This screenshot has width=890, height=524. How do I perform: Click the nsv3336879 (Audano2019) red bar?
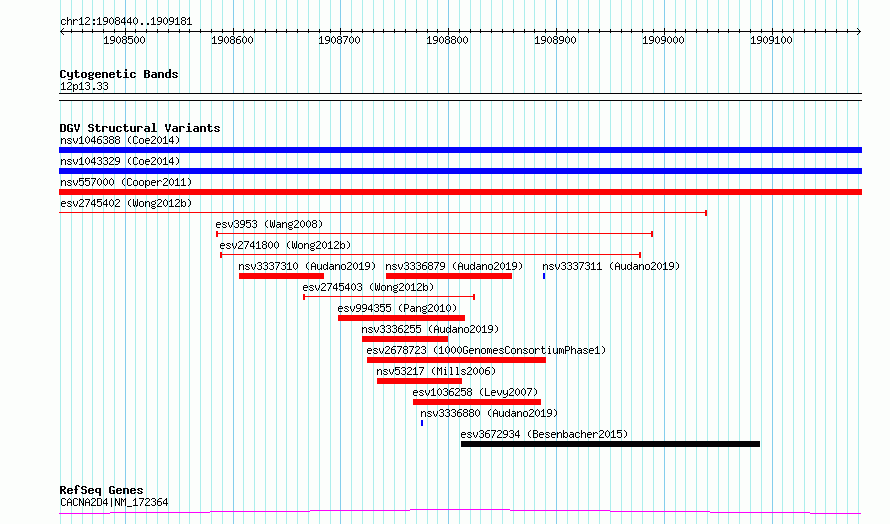[x=449, y=276]
